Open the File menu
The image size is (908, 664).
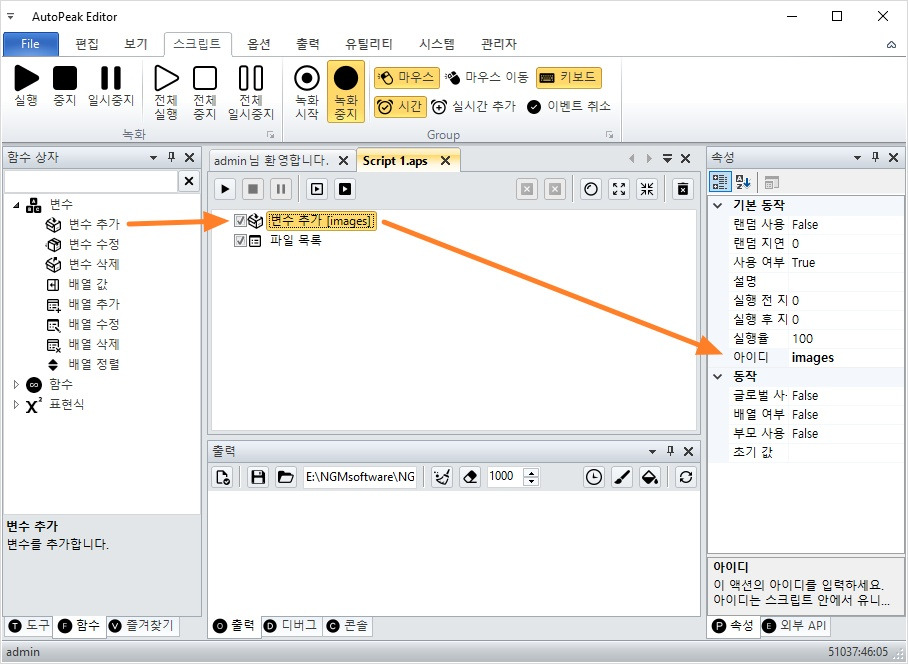[31, 44]
